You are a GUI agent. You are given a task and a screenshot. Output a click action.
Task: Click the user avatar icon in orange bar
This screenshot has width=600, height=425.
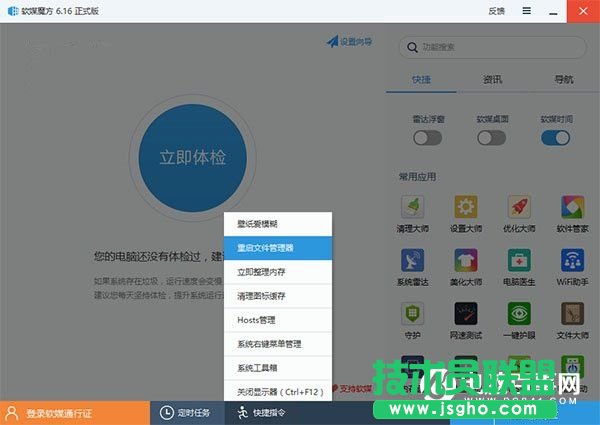tap(12, 413)
